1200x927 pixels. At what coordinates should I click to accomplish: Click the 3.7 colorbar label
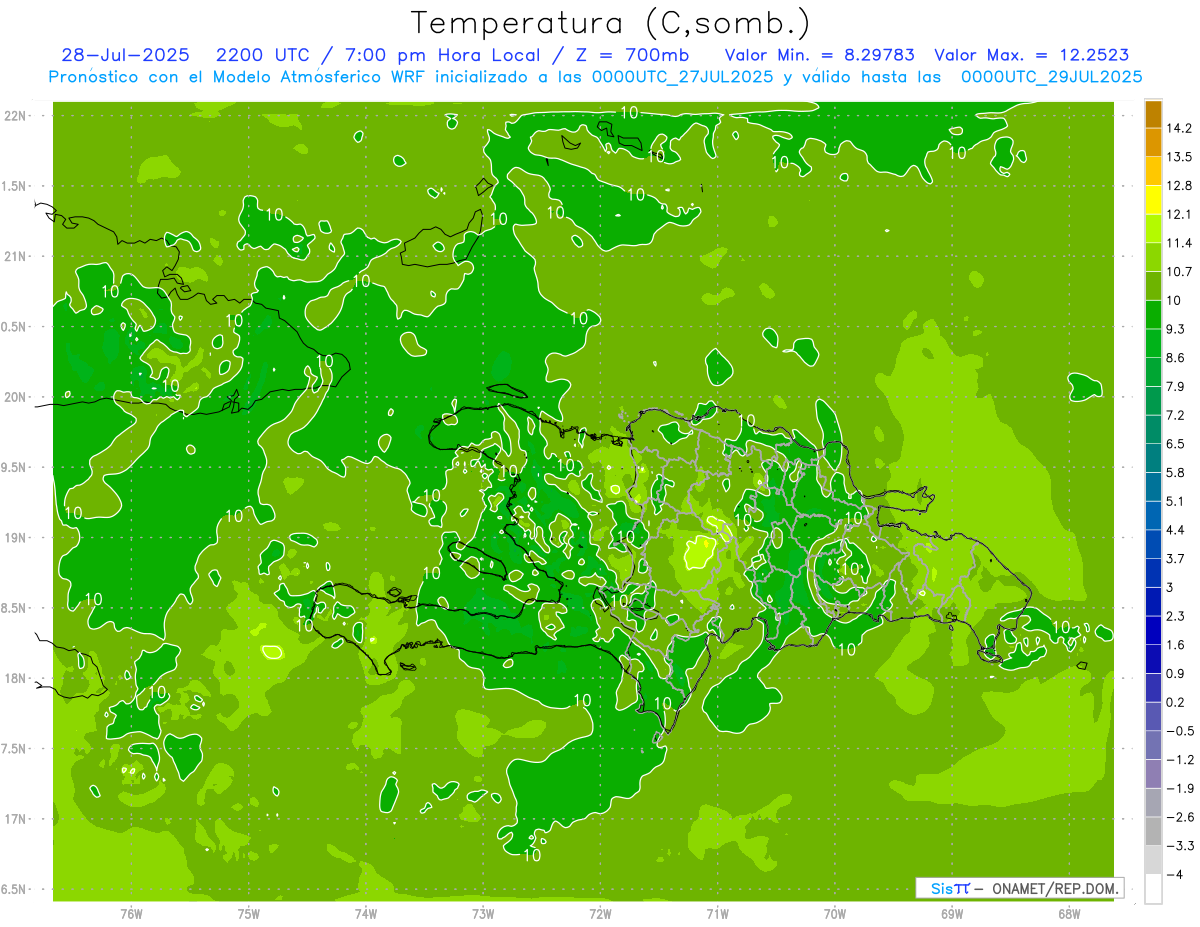click(1175, 558)
